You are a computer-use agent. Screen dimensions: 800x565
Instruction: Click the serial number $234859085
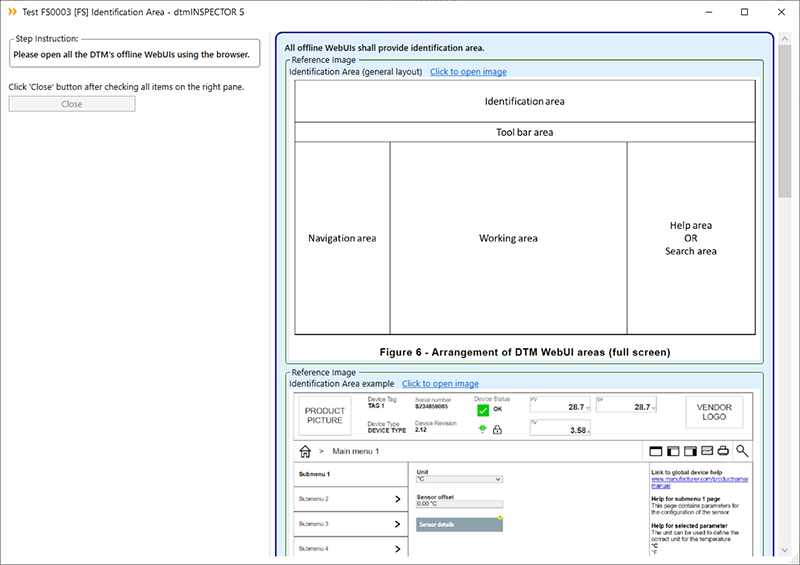click(x=431, y=406)
